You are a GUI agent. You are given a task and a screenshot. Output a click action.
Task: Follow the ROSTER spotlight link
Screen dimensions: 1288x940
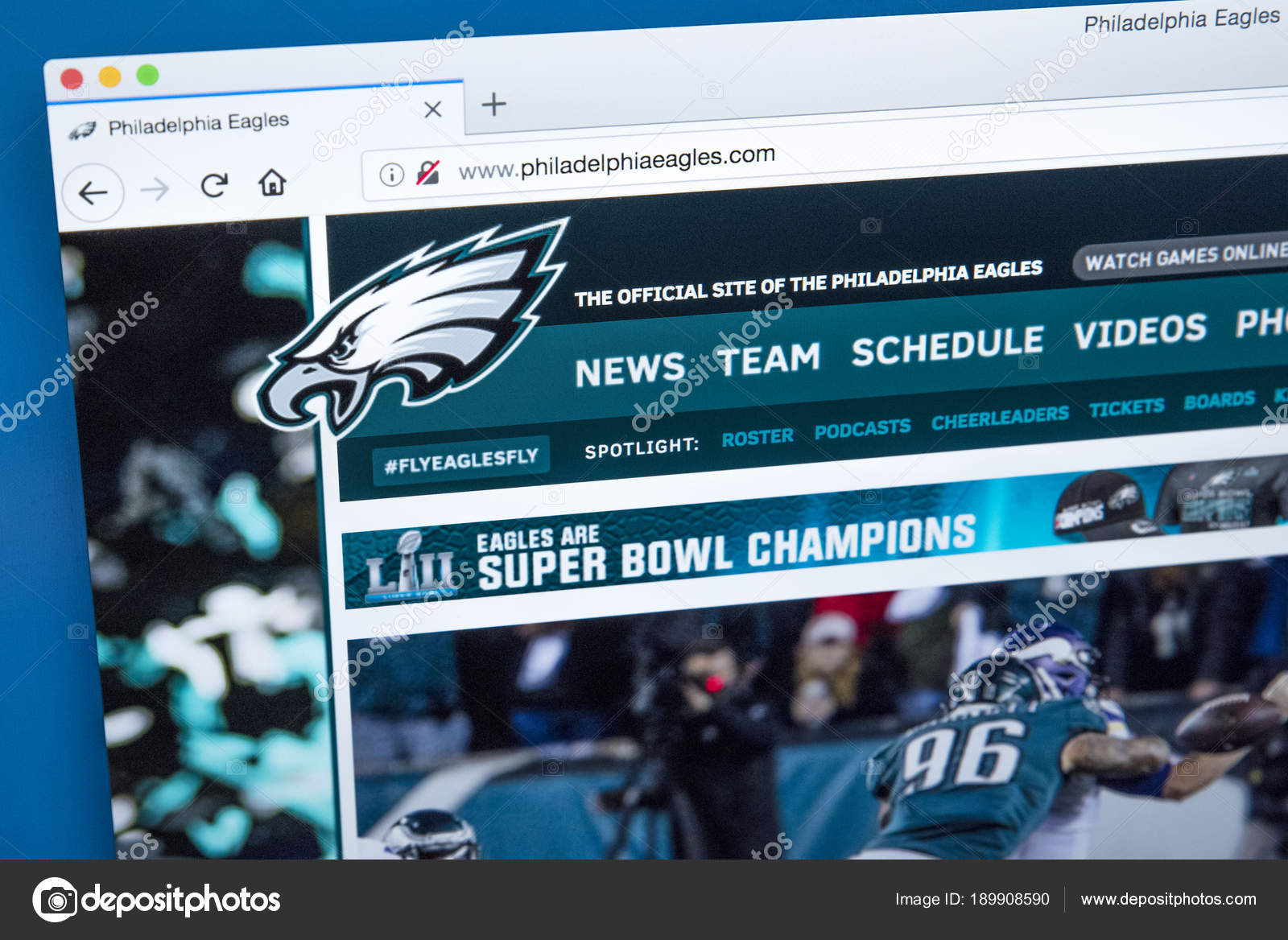(758, 436)
